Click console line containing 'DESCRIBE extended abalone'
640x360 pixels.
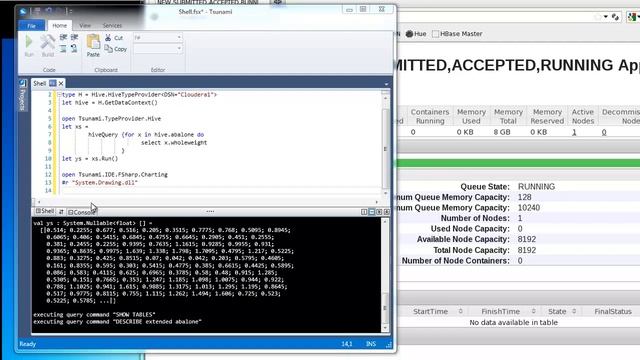pyautogui.click(x=118, y=322)
